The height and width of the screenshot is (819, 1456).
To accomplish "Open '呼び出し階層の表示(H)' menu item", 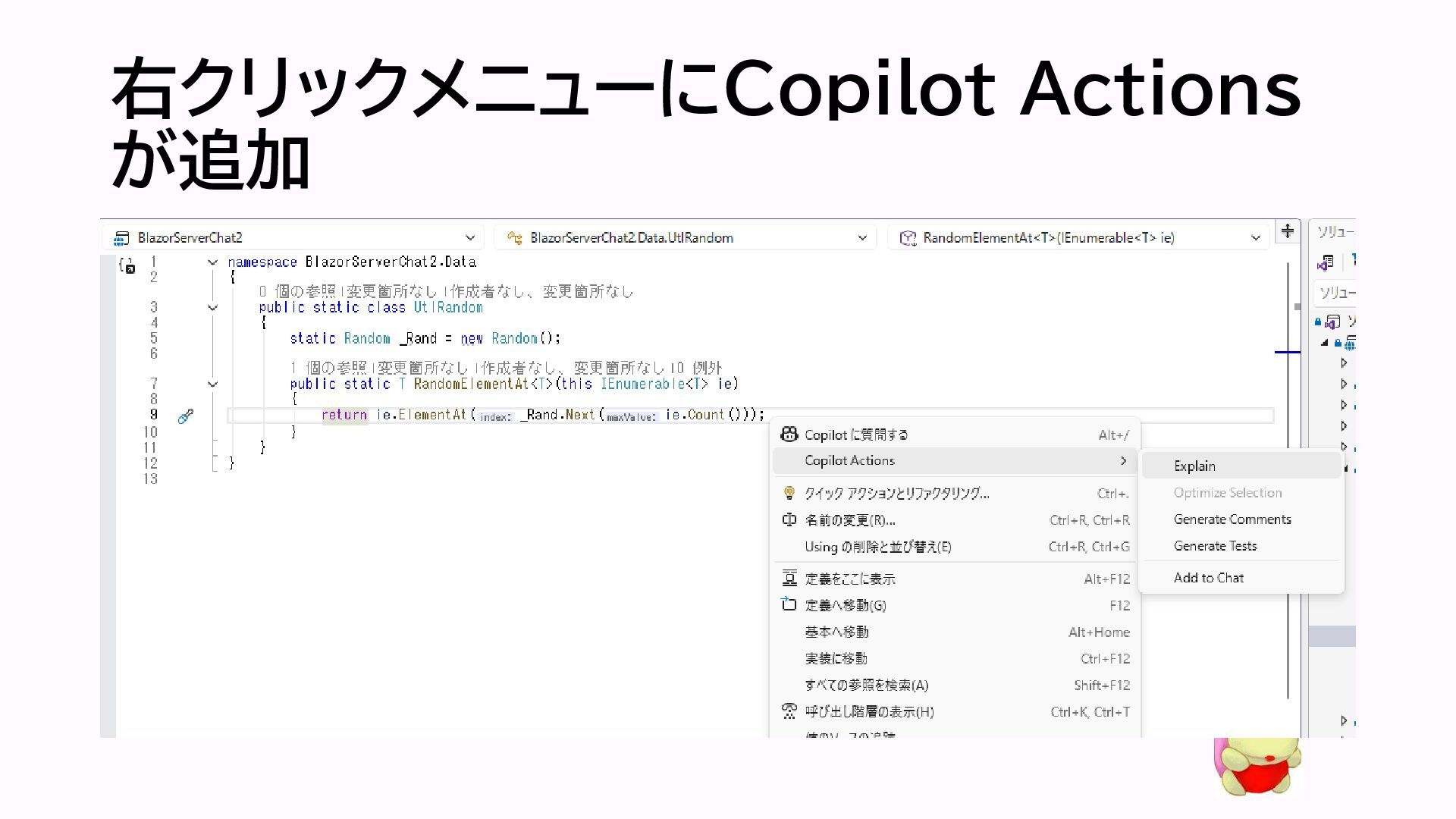I will [x=955, y=711].
